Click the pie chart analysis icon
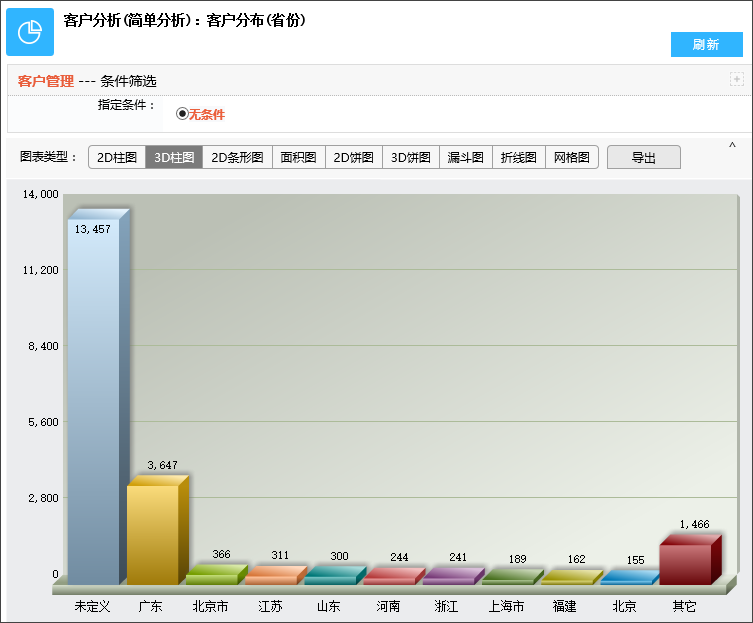The image size is (753, 623). [x=30, y=31]
